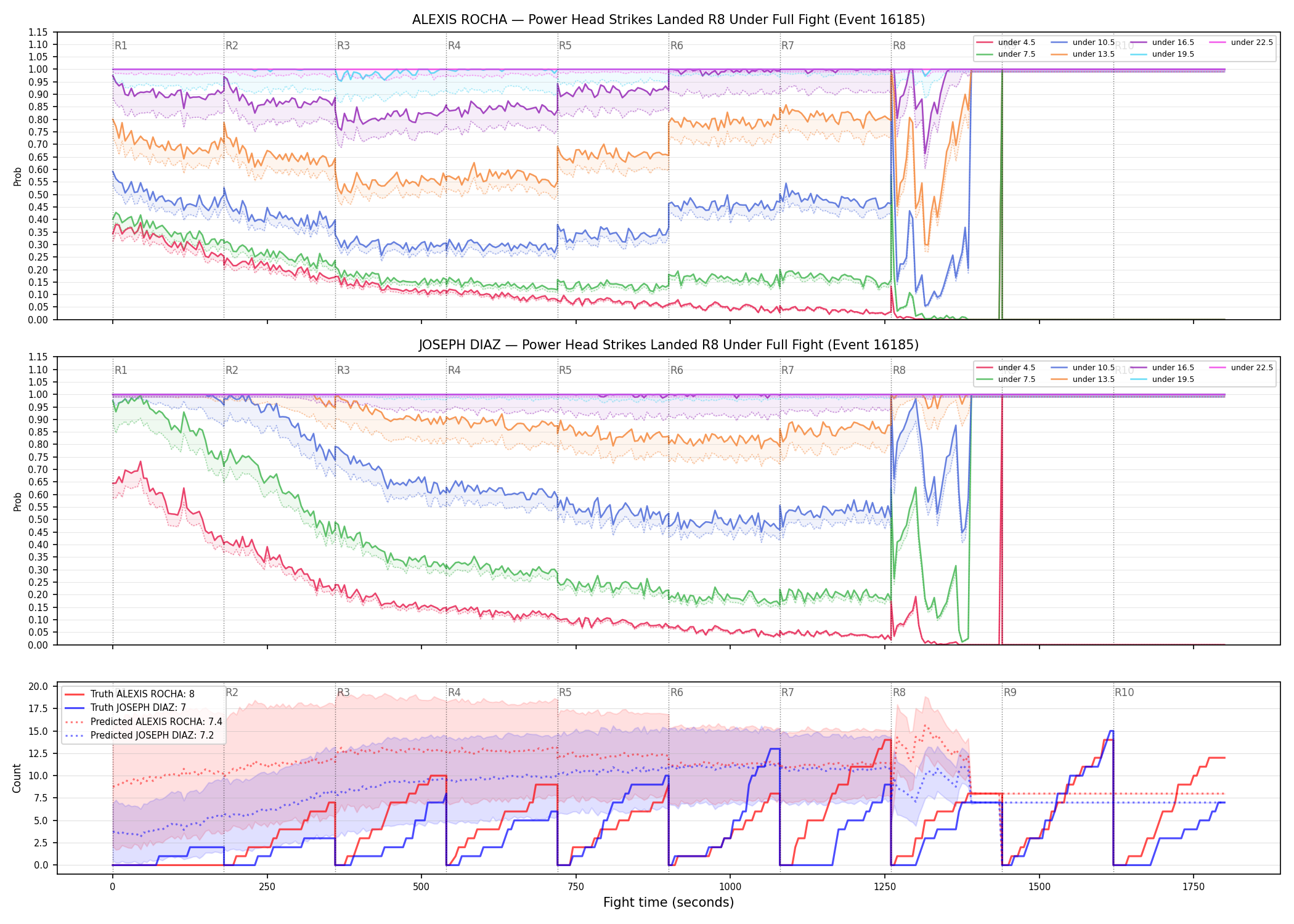Click the R4 round marker in count chart
Viewport: 1294px width, 924px height.
tap(454, 692)
